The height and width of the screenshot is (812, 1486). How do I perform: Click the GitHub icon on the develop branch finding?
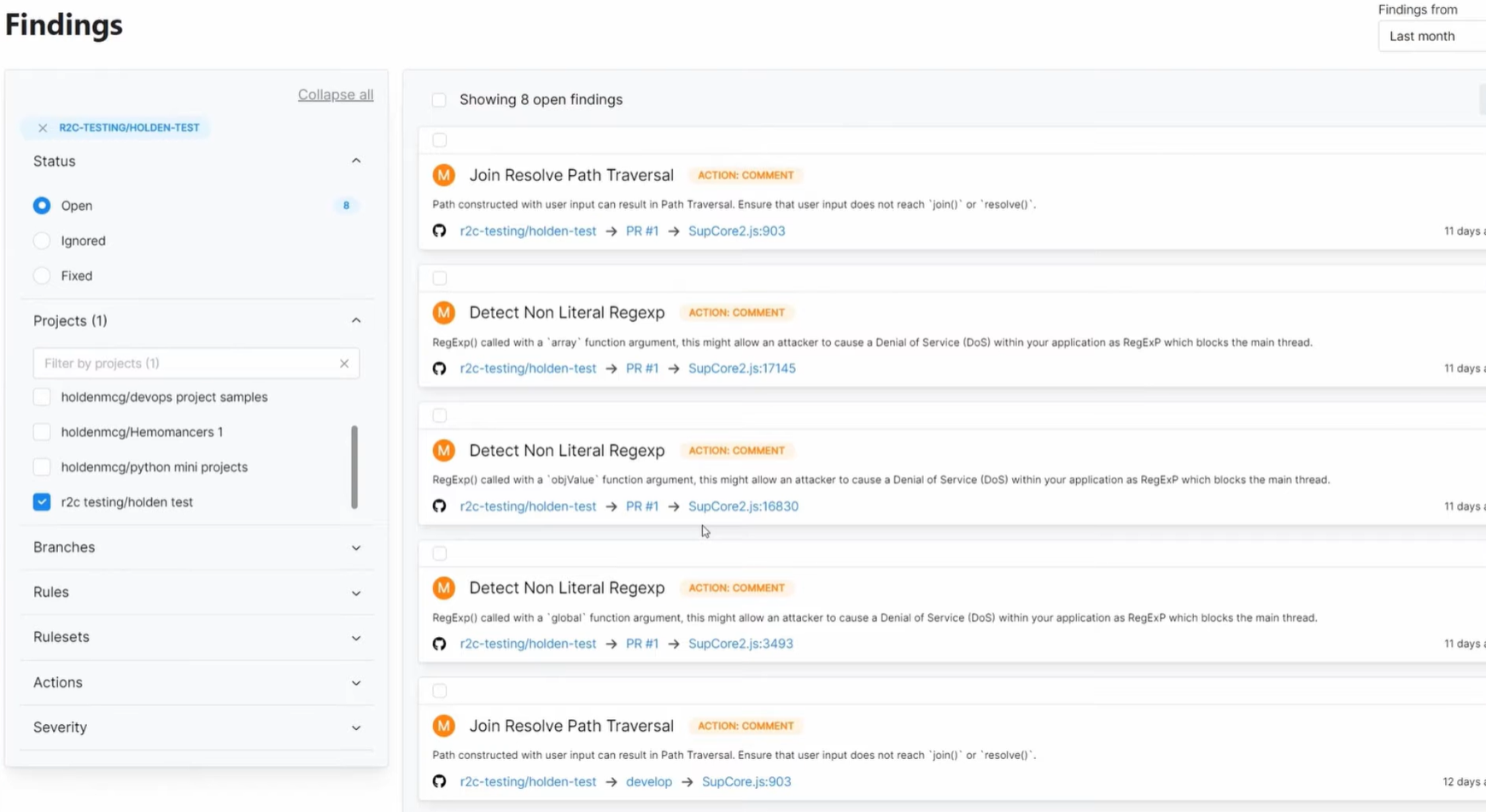click(x=439, y=781)
